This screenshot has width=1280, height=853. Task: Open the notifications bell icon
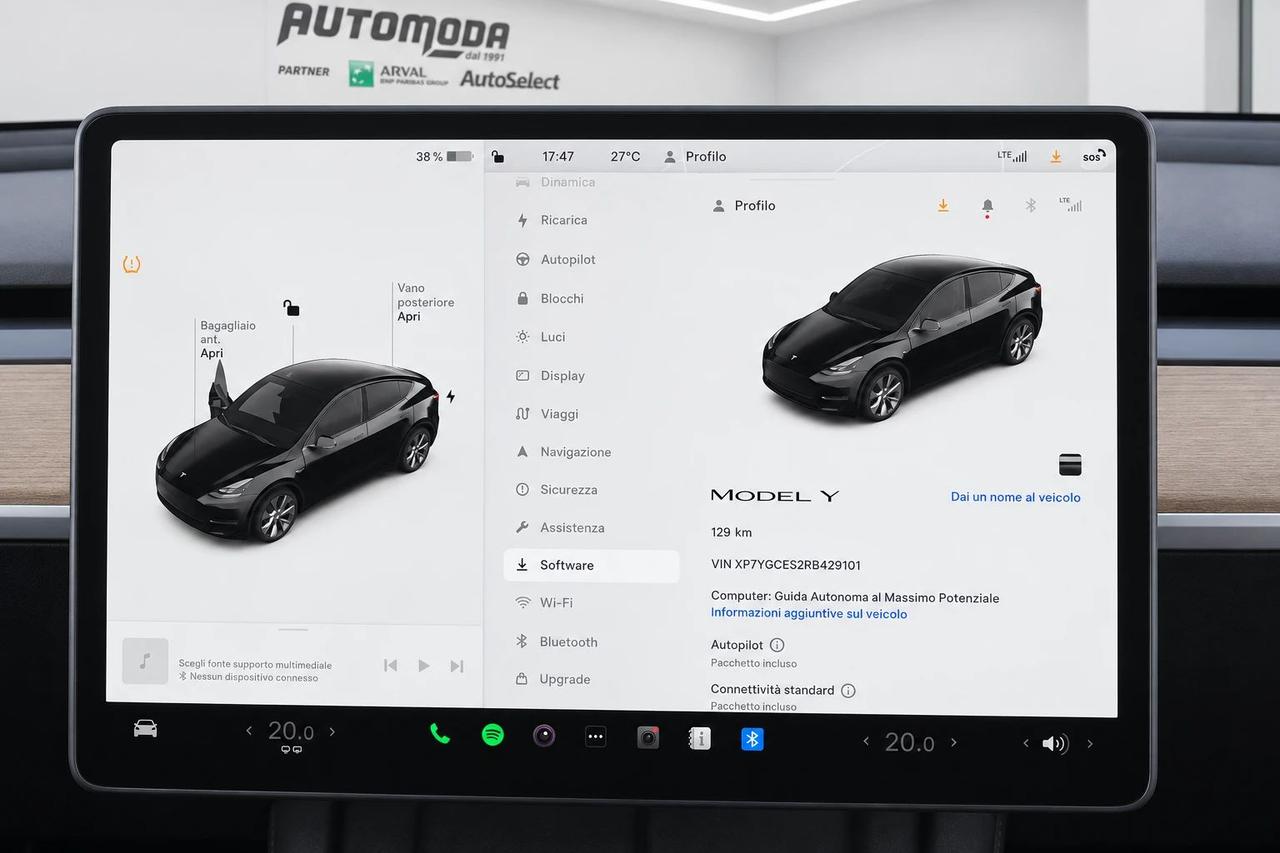(987, 206)
